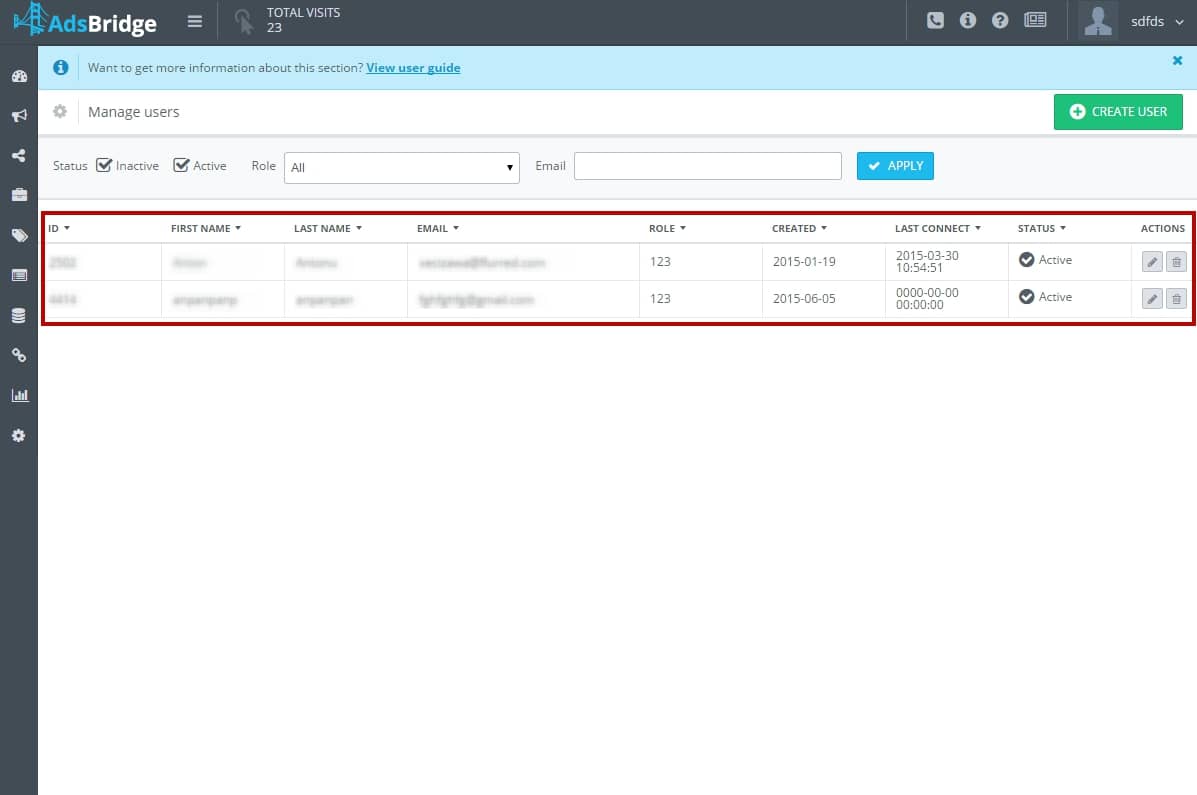Image resolution: width=1197 pixels, height=795 pixels.
Task: Open the link chain sidebar icon
Action: (x=19, y=355)
